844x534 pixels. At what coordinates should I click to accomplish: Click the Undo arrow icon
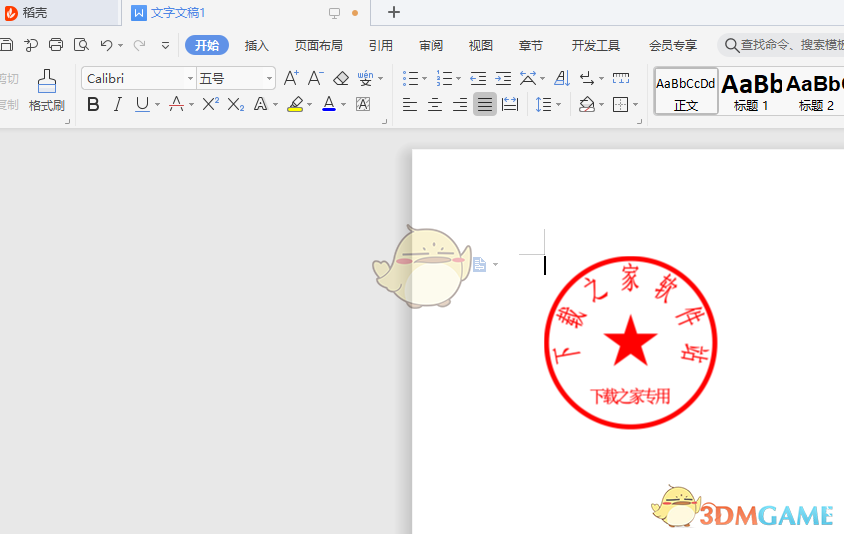pyautogui.click(x=107, y=45)
